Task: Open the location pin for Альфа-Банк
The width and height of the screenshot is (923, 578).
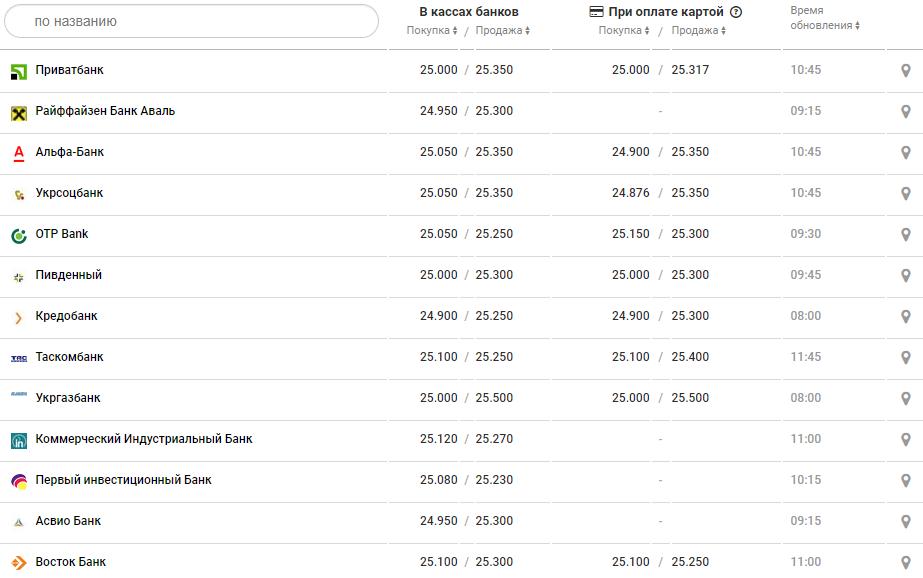Action: 905,153
